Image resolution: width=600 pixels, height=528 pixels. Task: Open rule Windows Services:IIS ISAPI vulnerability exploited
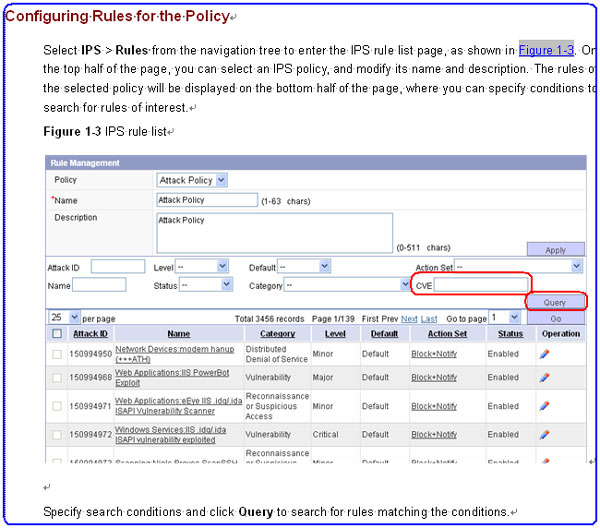(x=170, y=435)
